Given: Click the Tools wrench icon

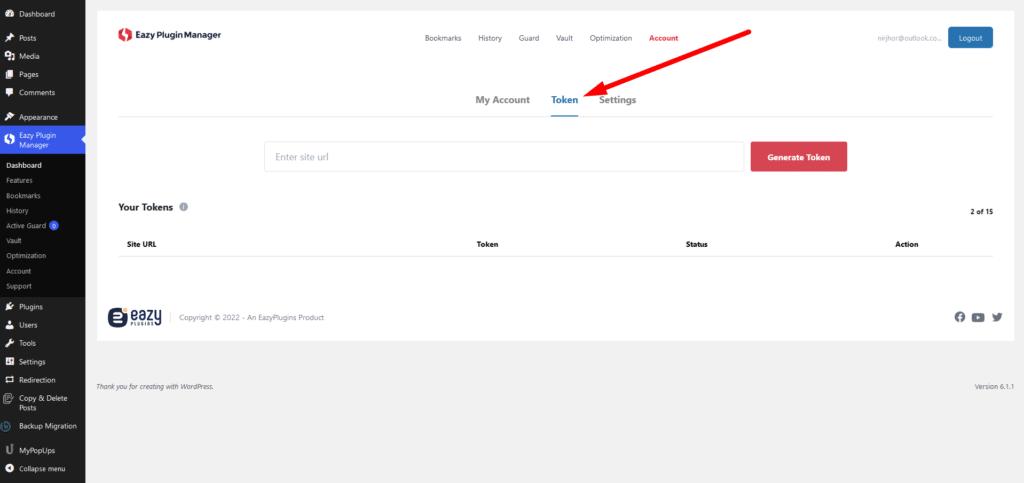Looking at the screenshot, I should click(x=9, y=343).
